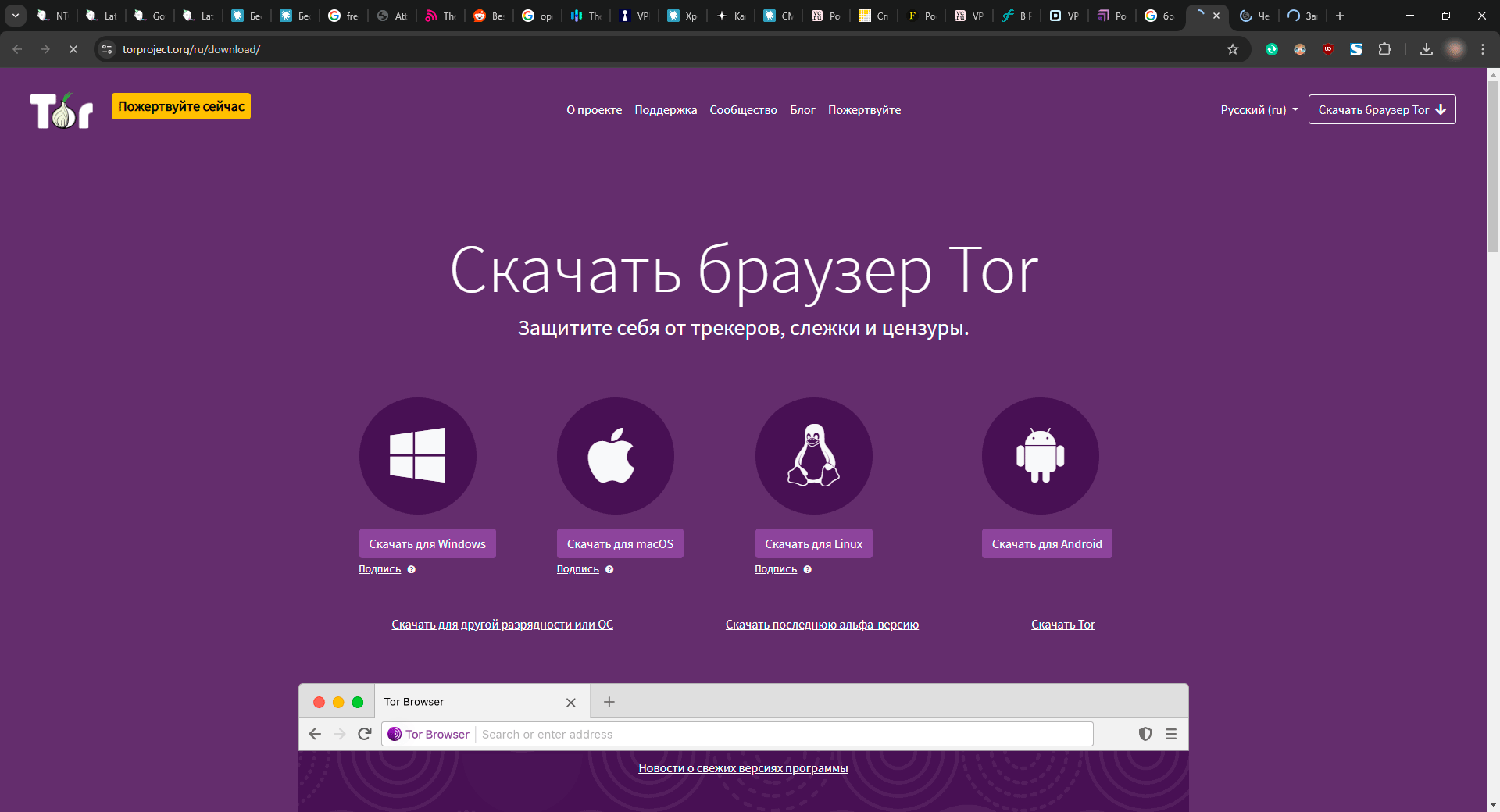This screenshot has width=1500, height=812.
Task: Switch to the Reddit tab
Action: tap(489, 16)
